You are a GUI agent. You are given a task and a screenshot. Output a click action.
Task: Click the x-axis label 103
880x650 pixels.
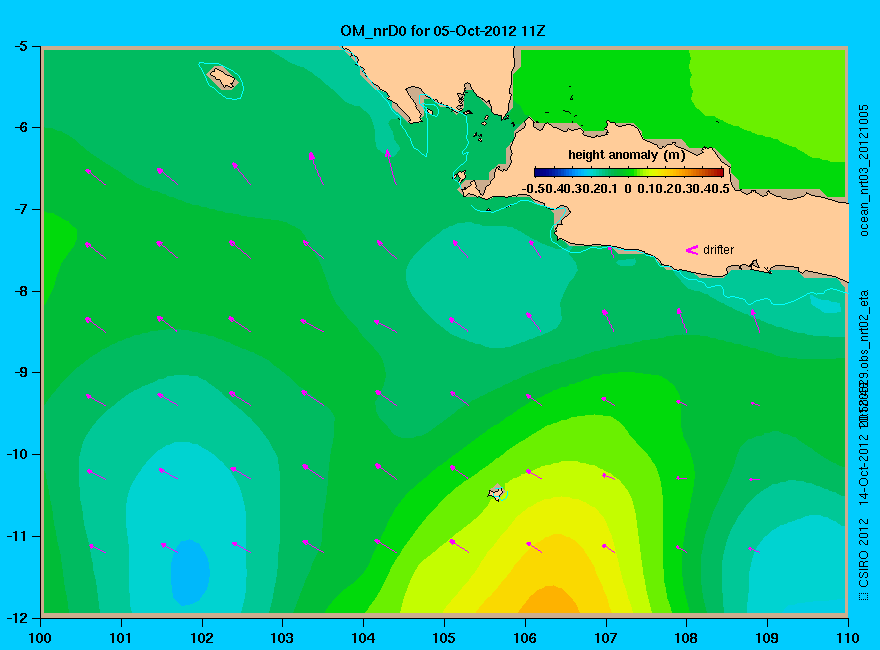(282, 638)
